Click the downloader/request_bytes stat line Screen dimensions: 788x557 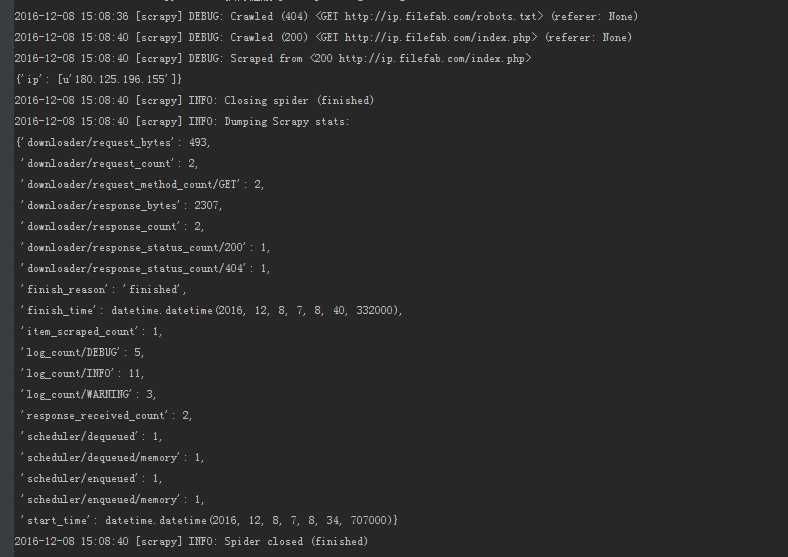pyautogui.click(x=114, y=143)
